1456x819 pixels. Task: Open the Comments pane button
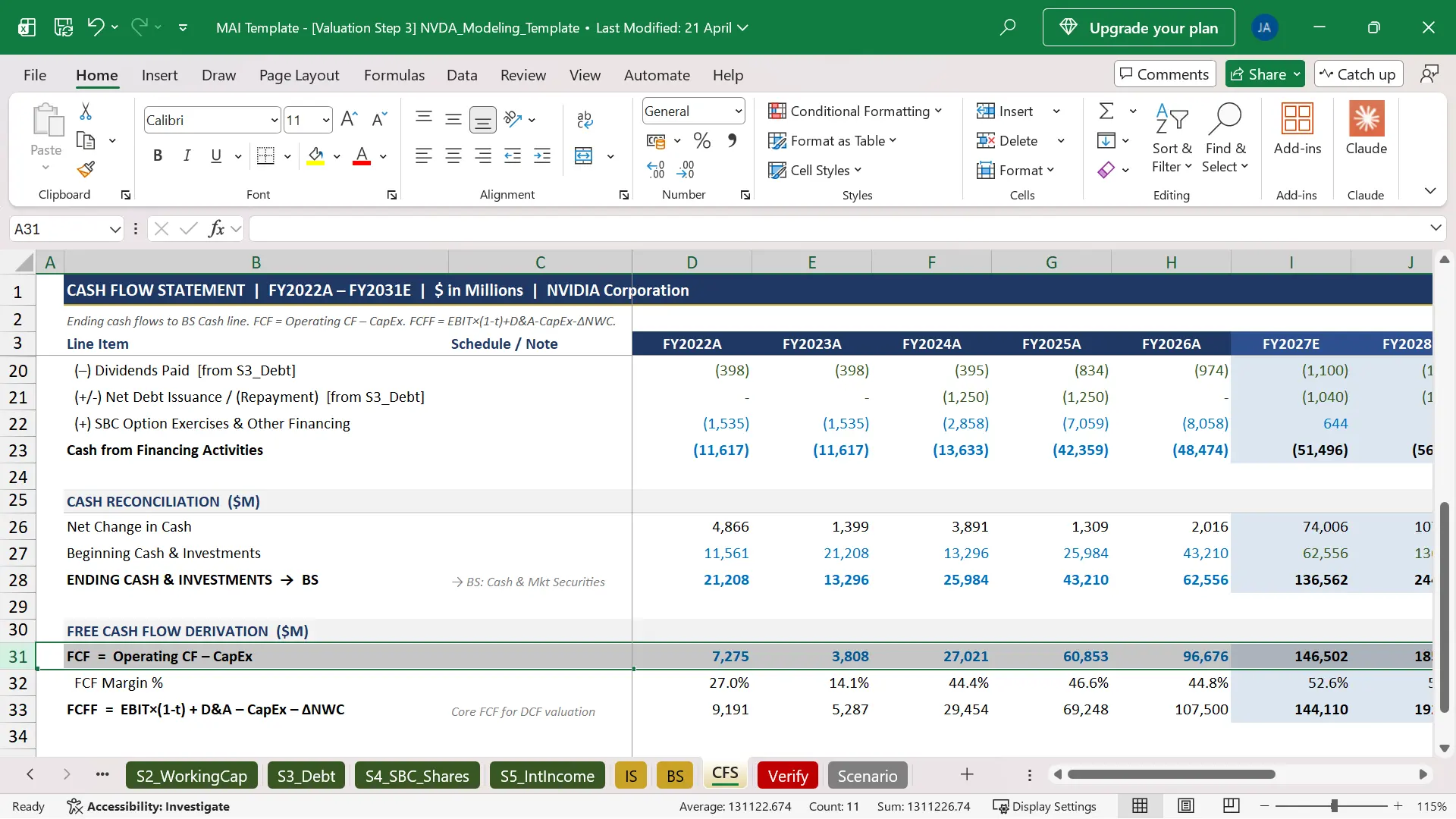point(1165,74)
